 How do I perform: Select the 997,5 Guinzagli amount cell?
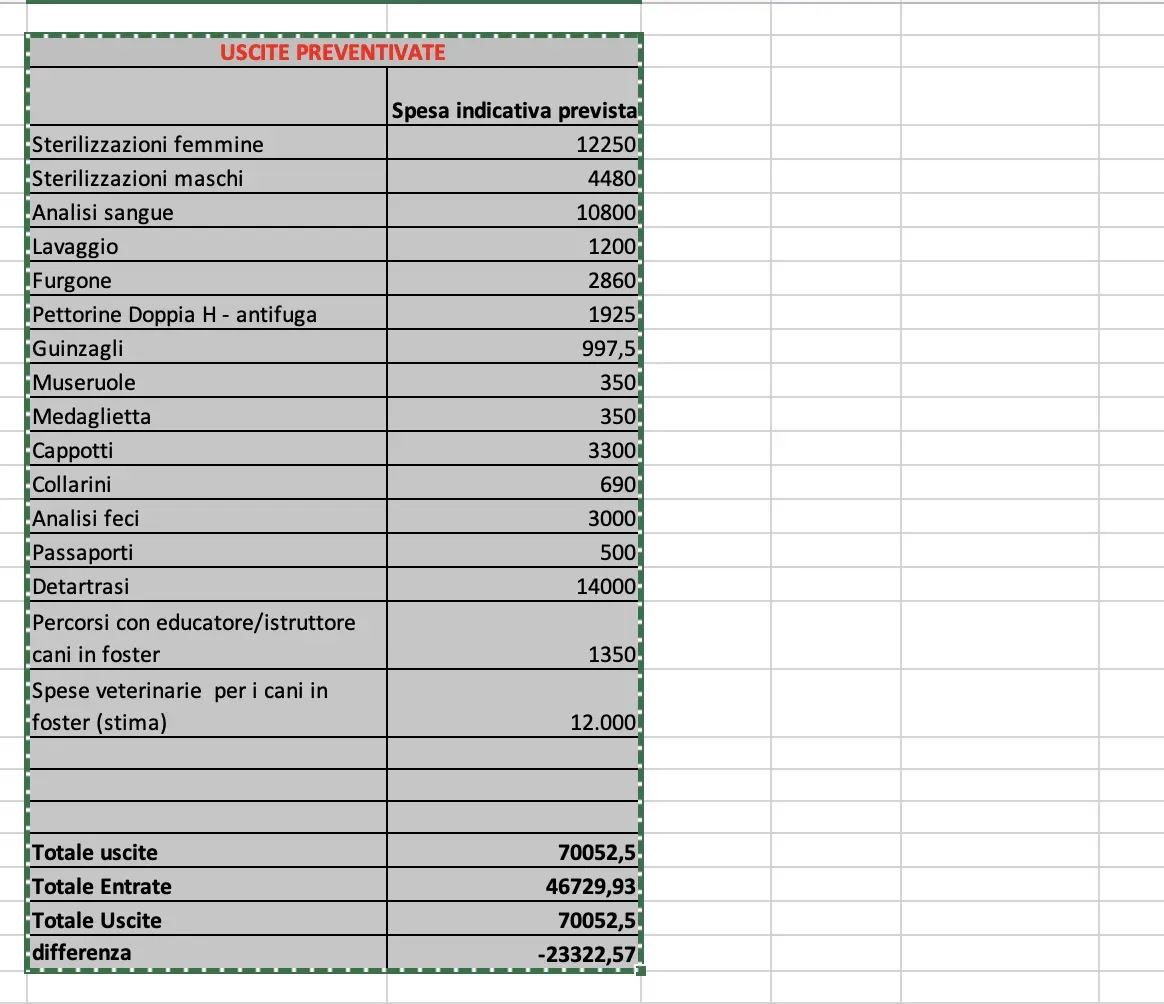pyautogui.click(x=512, y=348)
